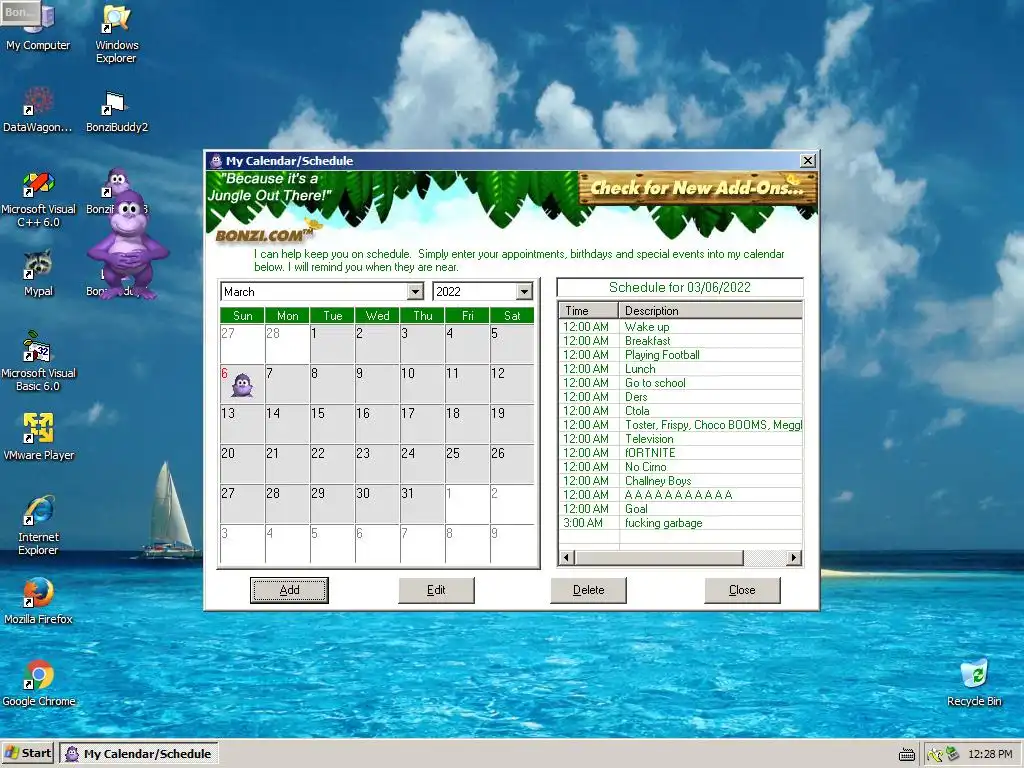Image resolution: width=1024 pixels, height=768 pixels.
Task: Click the Add button
Action: coord(289,590)
